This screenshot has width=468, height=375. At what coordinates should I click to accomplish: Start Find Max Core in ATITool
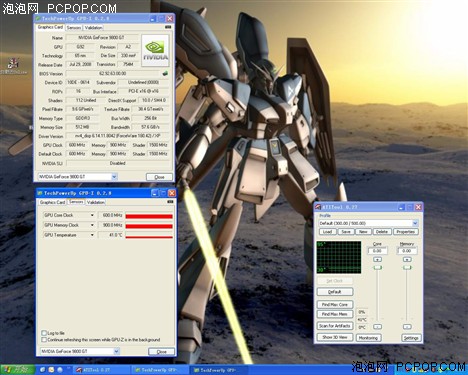coord(335,305)
